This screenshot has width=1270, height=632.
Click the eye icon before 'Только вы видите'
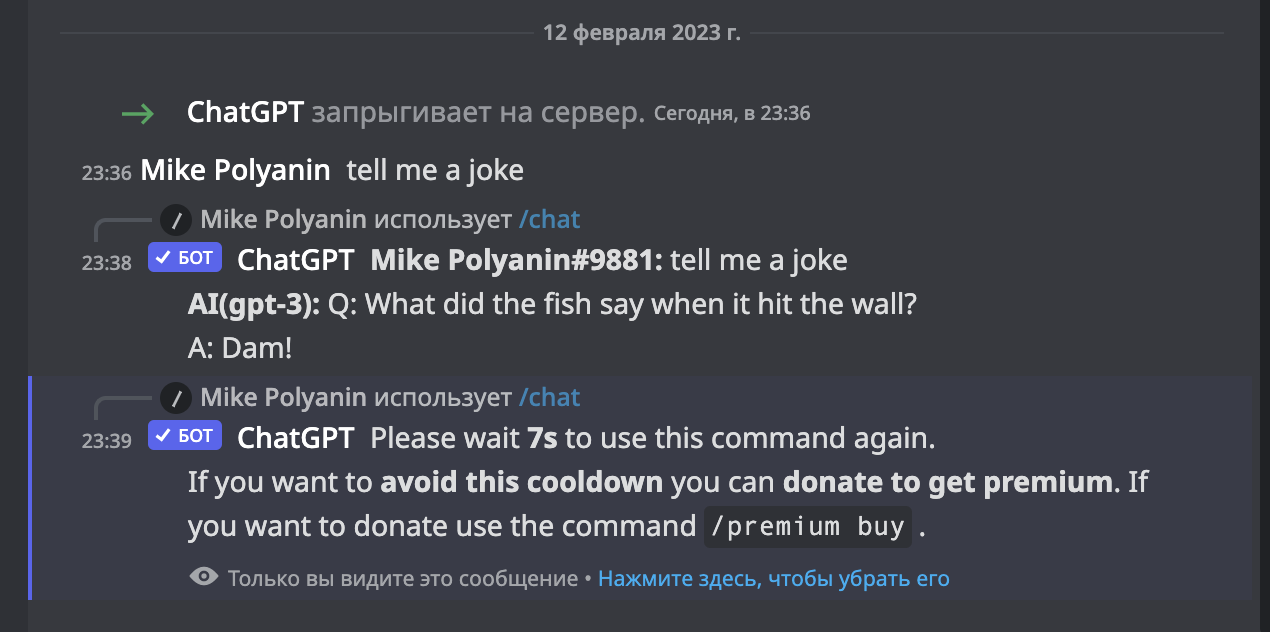[x=204, y=577]
